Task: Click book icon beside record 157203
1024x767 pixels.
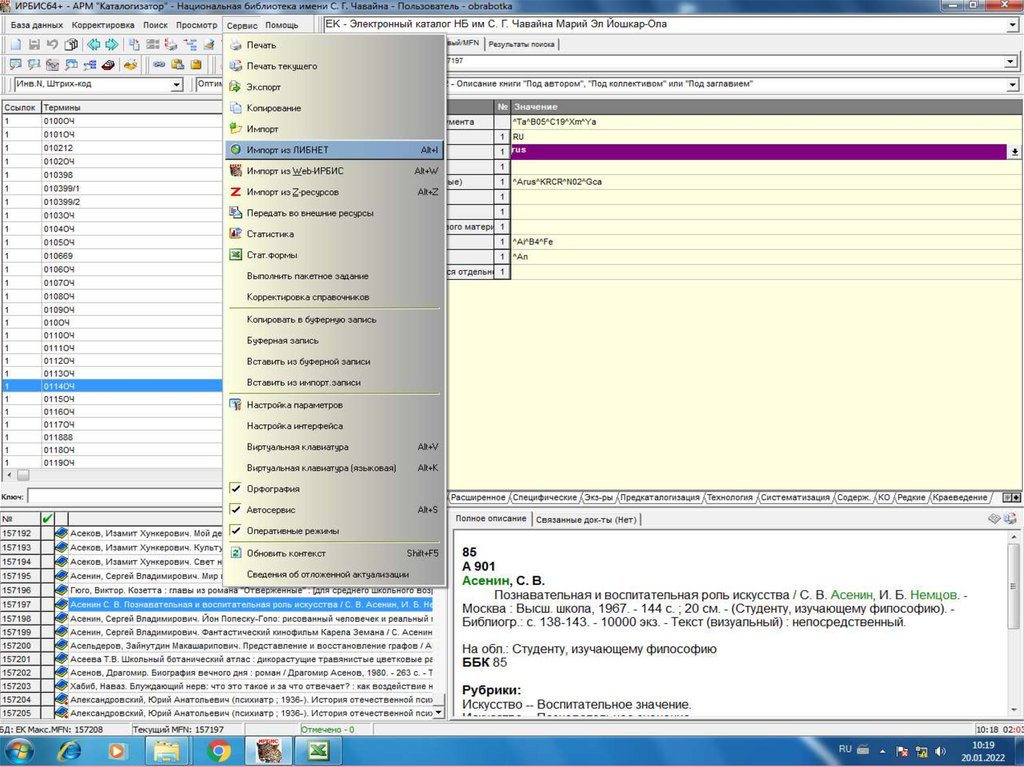Action: tap(61, 685)
